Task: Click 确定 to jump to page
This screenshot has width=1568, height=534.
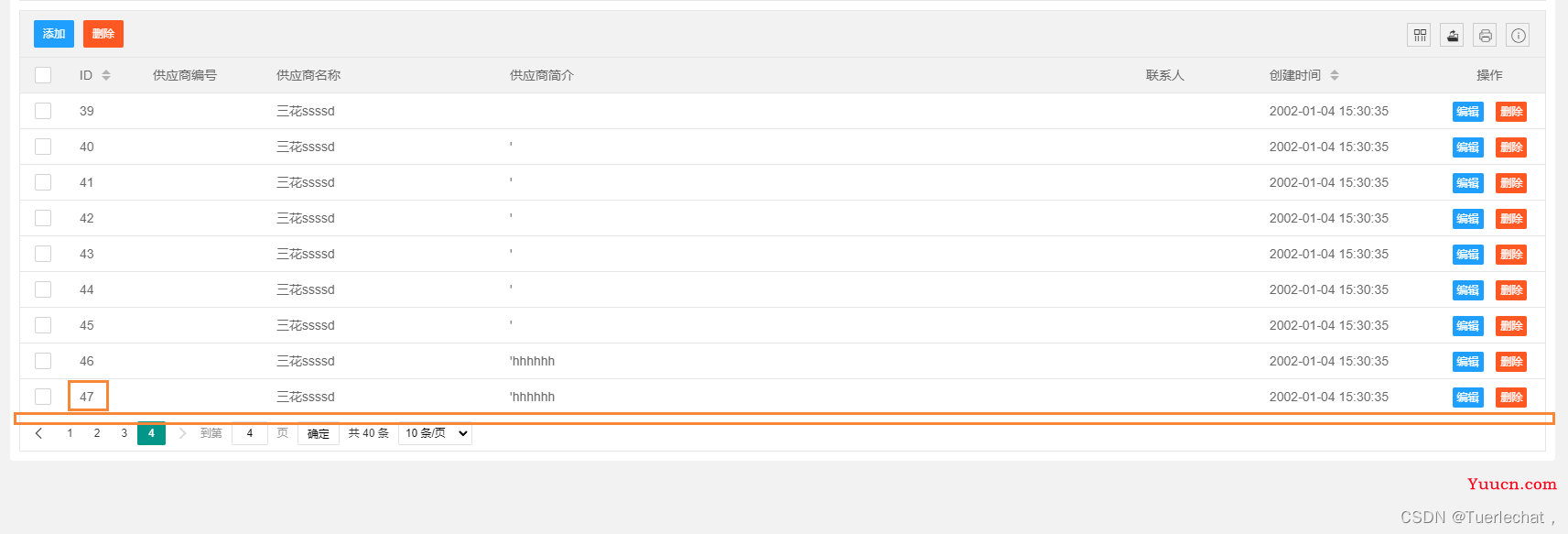Action: [x=319, y=433]
